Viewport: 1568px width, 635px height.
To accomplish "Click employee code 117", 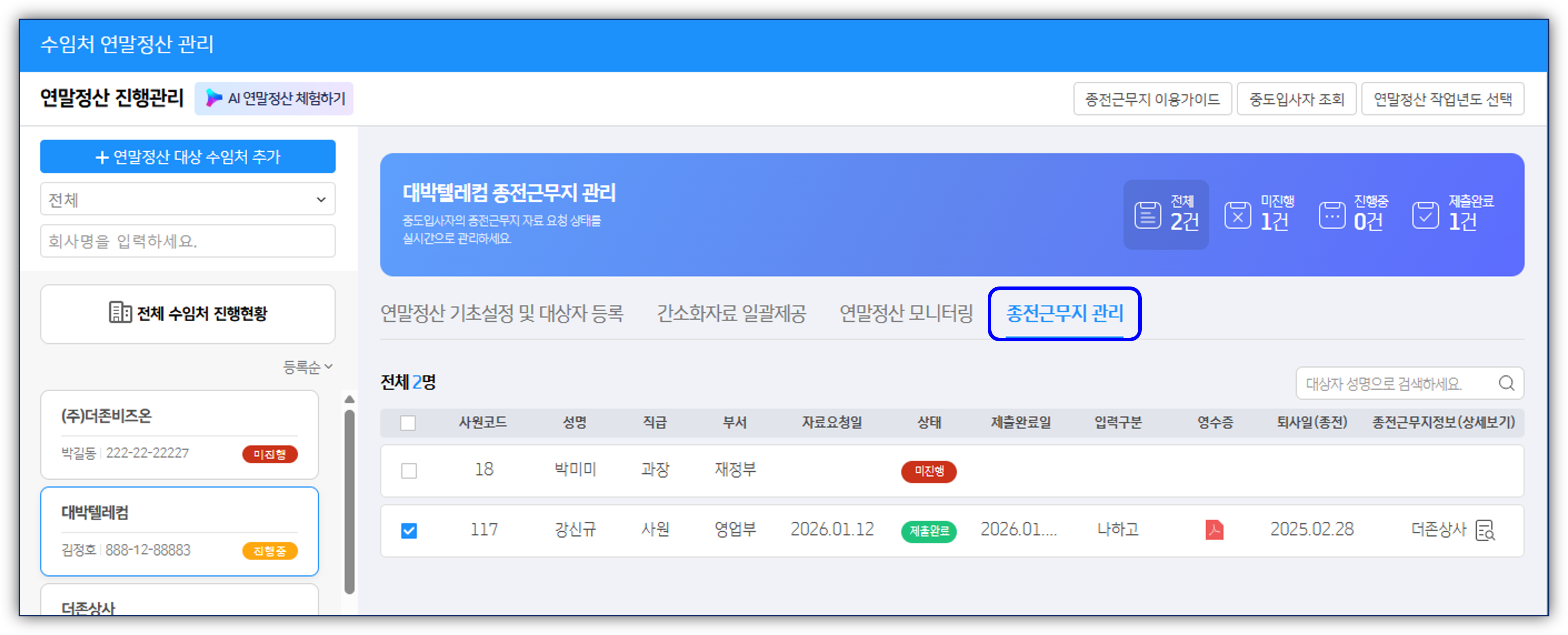I will pos(484,529).
